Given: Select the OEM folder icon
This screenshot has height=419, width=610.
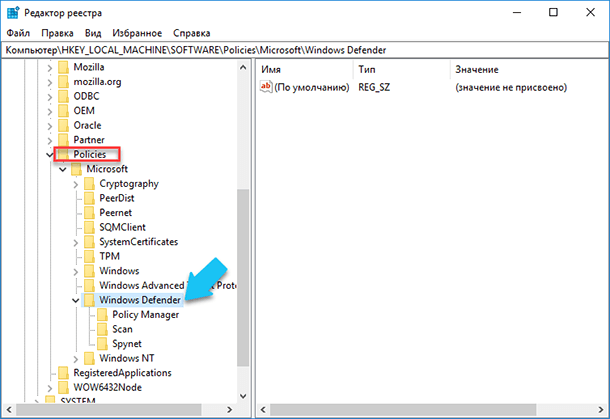Looking at the screenshot, I should click(63, 111).
